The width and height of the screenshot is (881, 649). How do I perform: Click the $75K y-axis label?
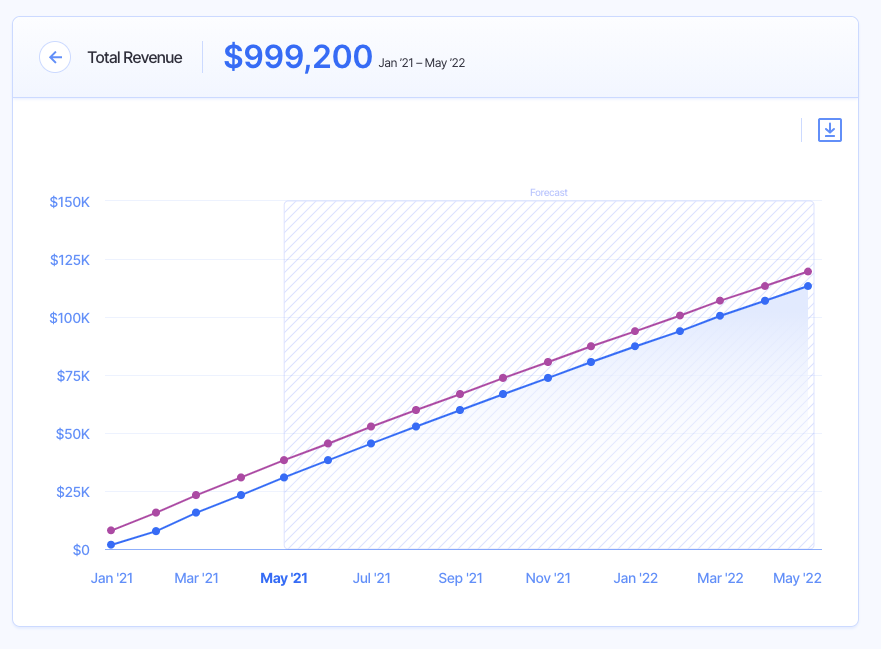[x=73, y=375]
